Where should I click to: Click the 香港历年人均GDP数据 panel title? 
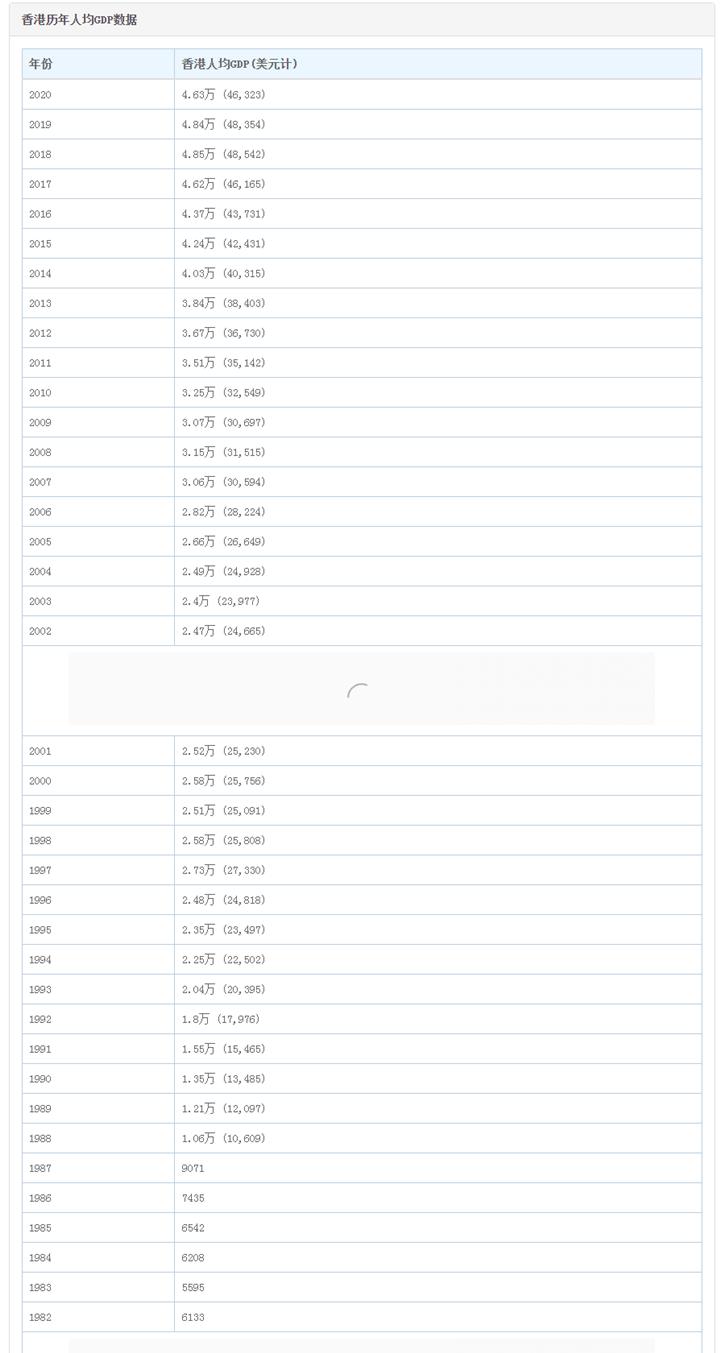click(80, 20)
